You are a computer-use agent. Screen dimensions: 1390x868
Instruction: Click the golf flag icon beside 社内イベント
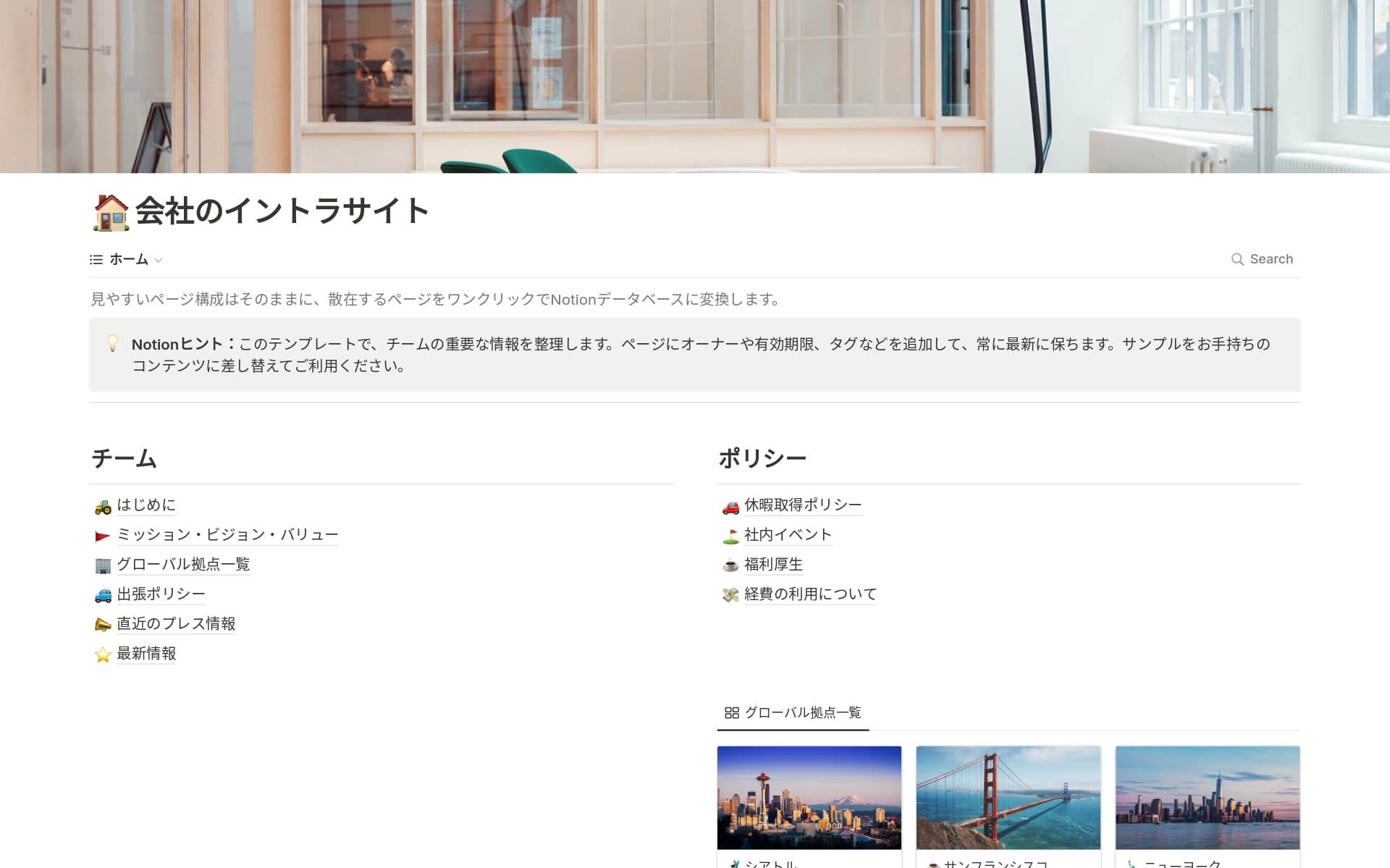[730, 536]
